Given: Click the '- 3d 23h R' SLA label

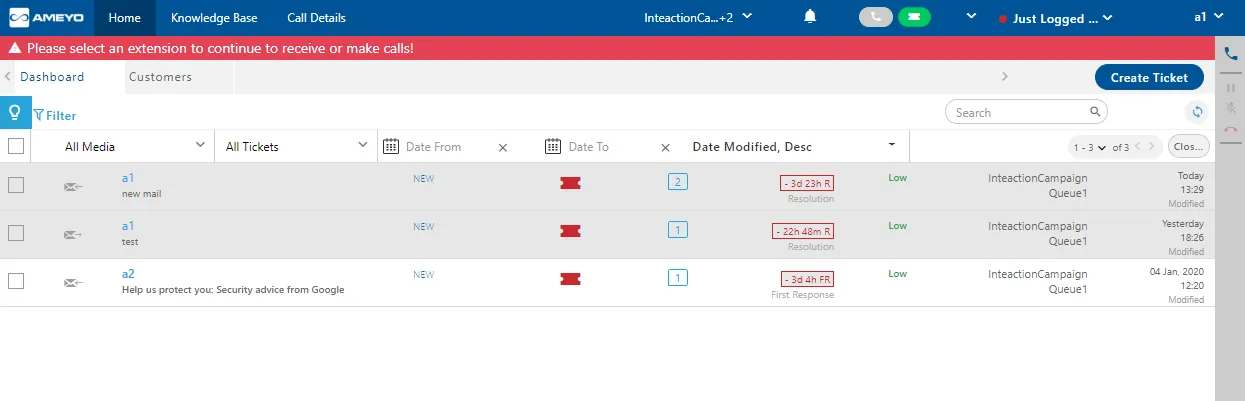Looking at the screenshot, I should pos(807,183).
